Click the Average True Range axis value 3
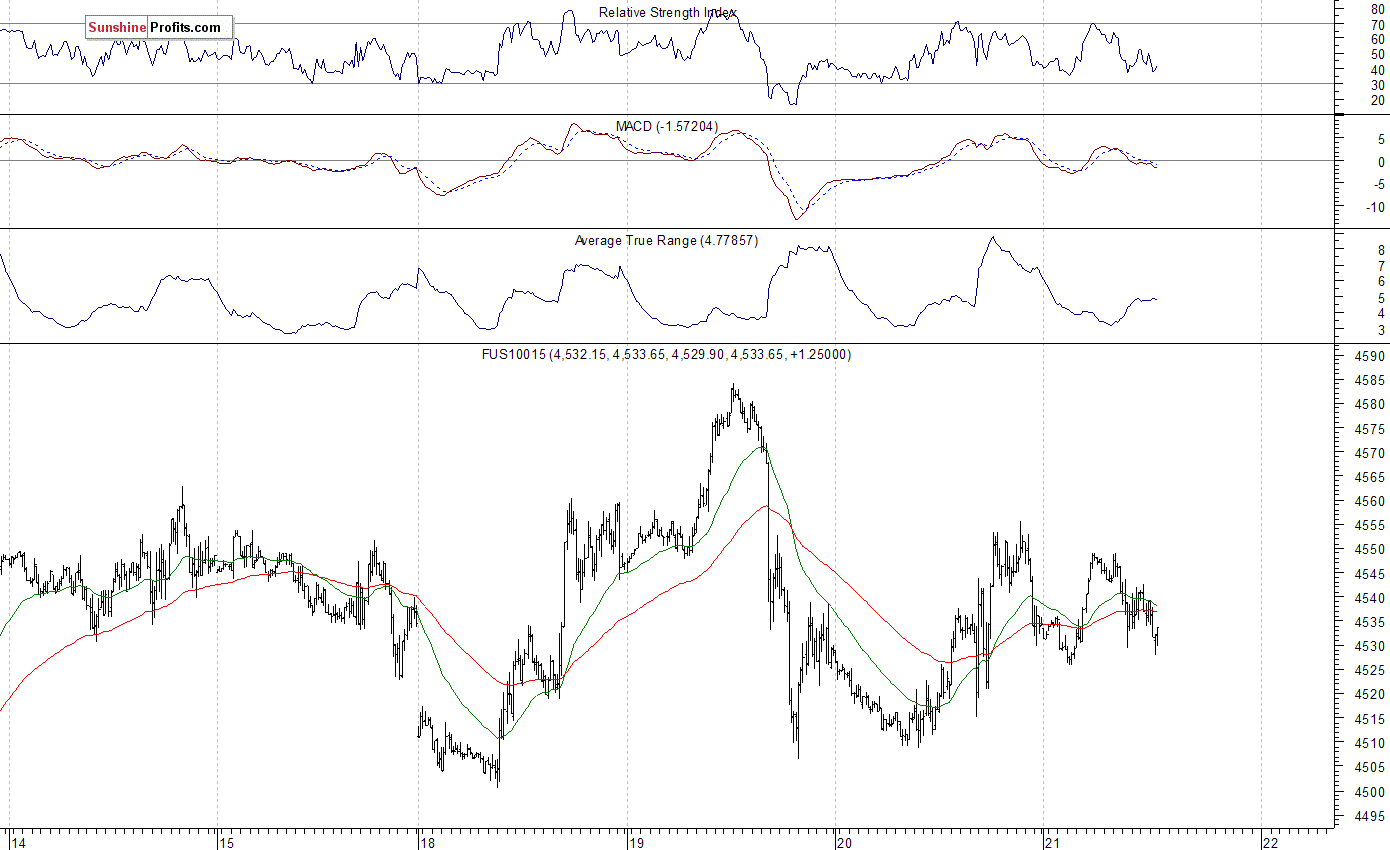Viewport: 1390px width, 850px height. (x=1382, y=330)
